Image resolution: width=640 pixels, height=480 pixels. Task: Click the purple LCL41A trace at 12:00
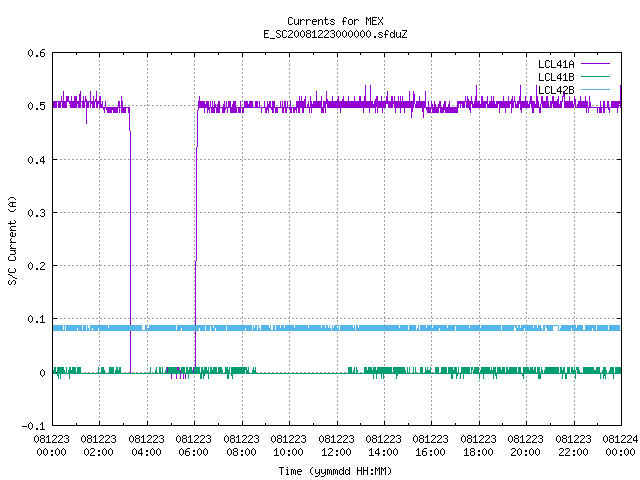pos(337,105)
